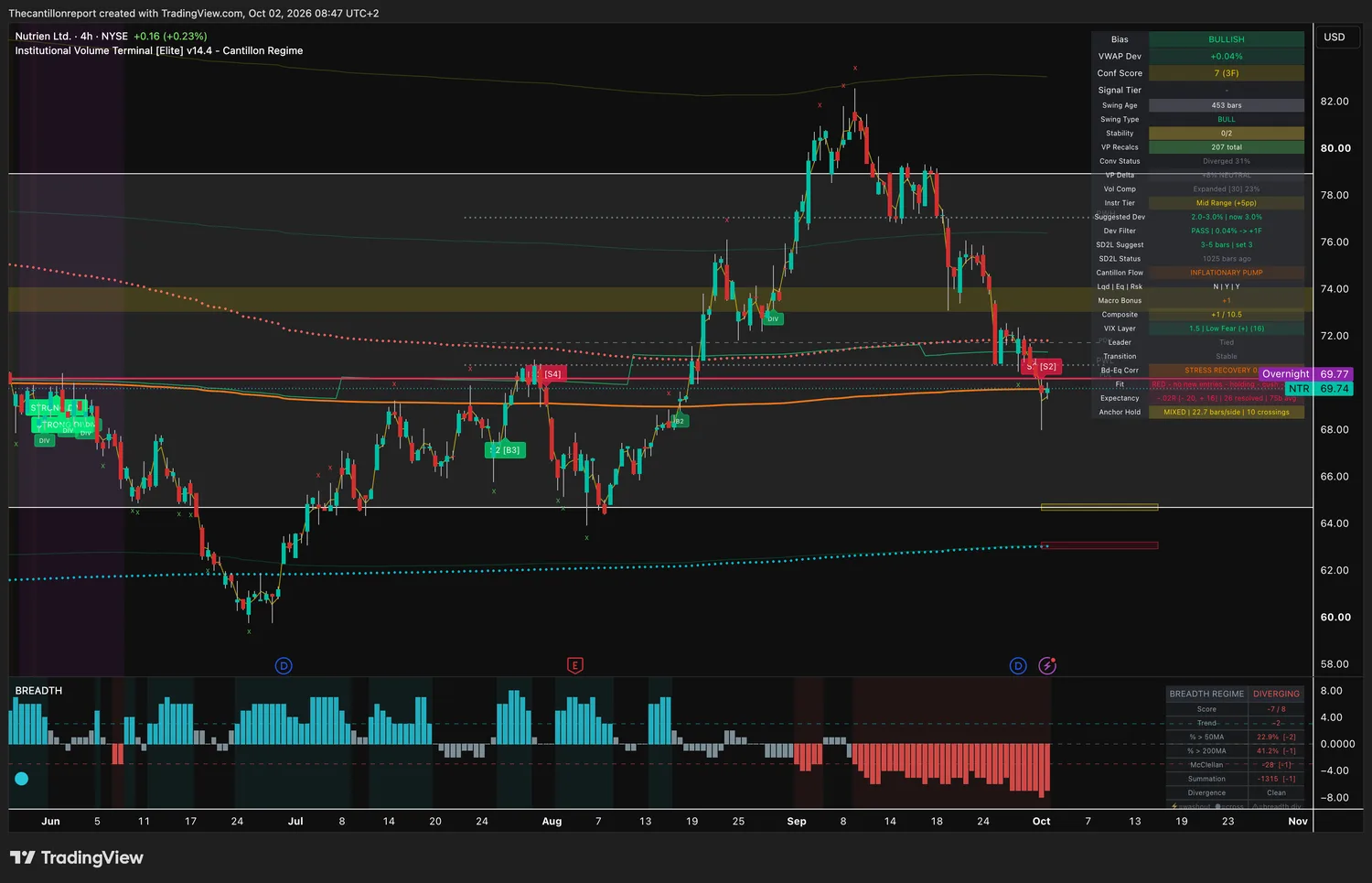
Task: Click the green [B3] signal label
Action: (x=505, y=450)
